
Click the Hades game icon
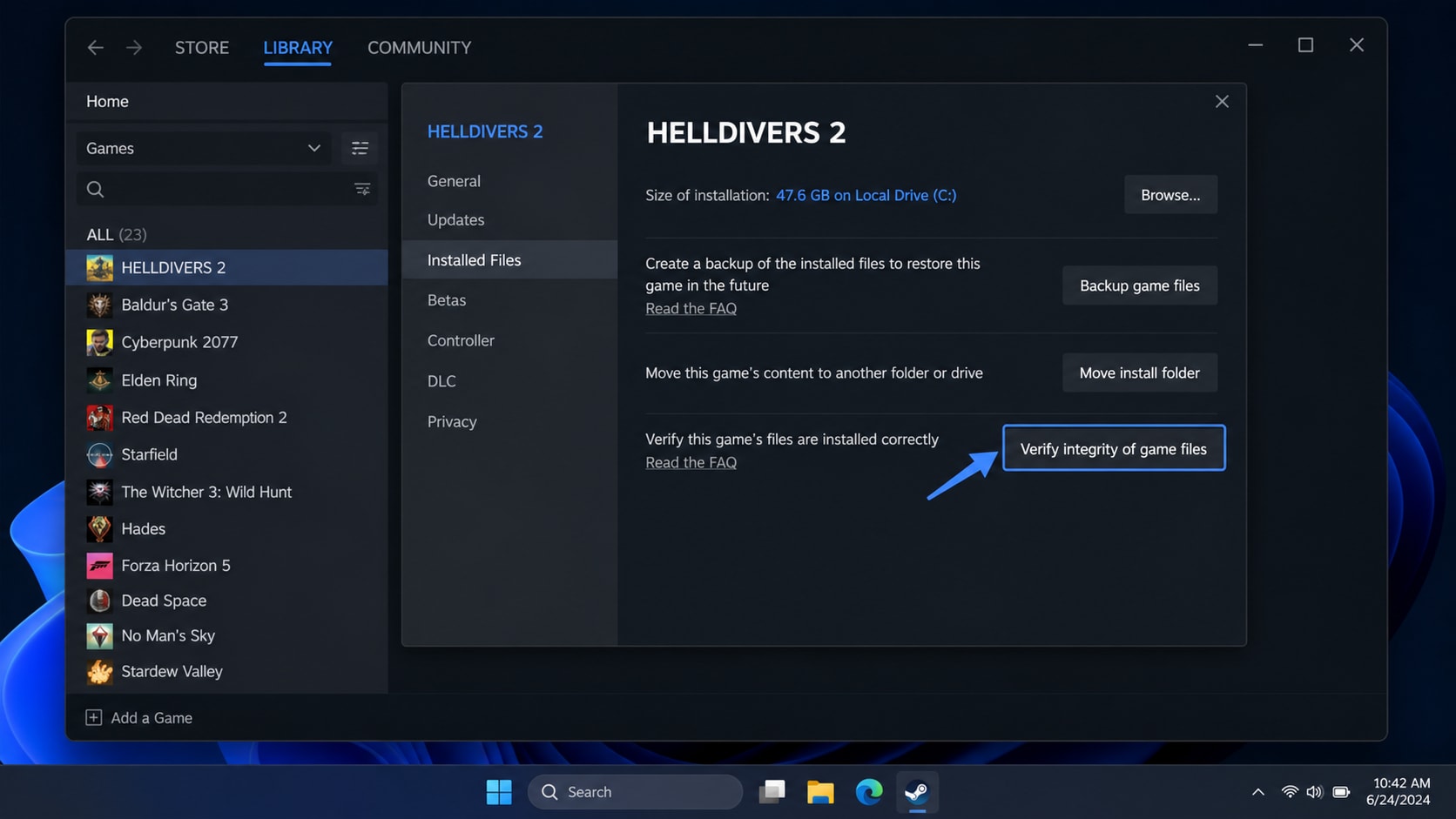[x=99, y=528]
